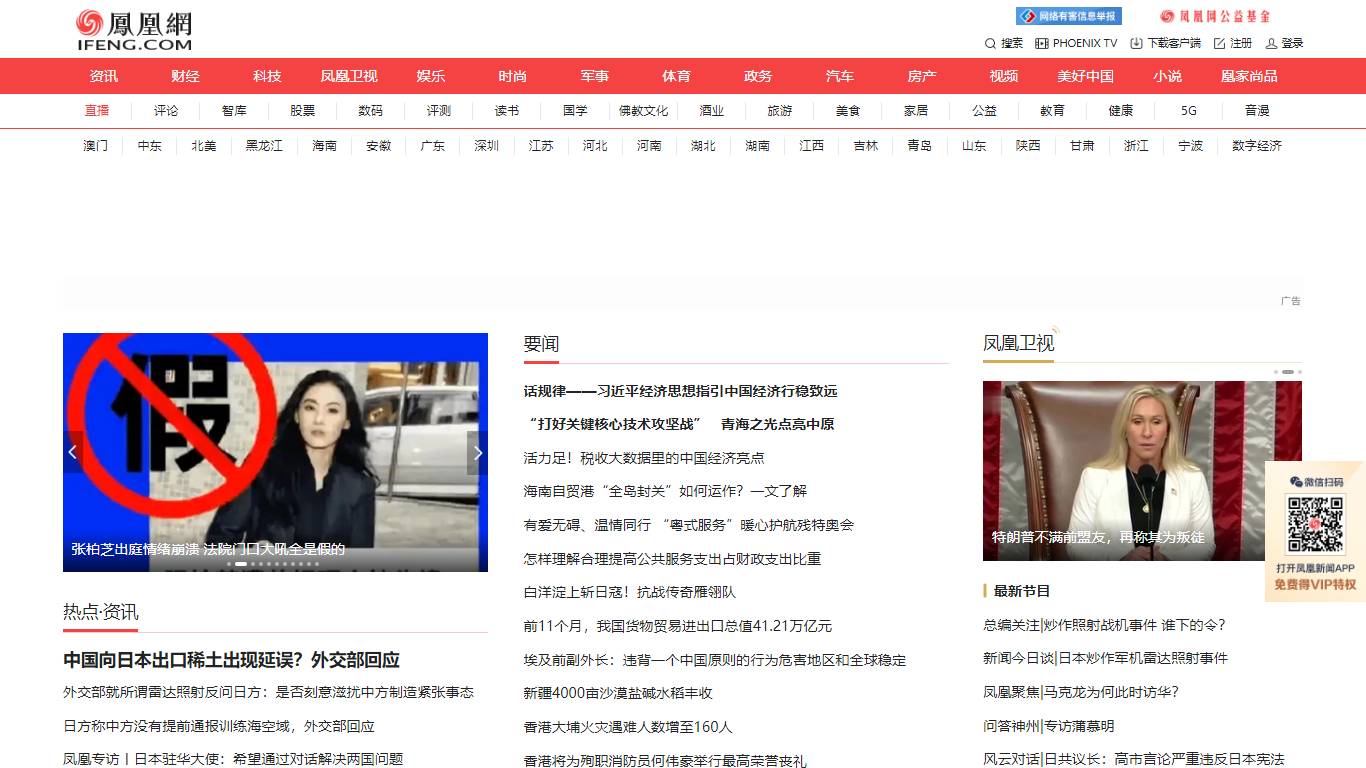Image resolution: width=1366 pixels, height=768 pixels.
Task: Advance carousel with right arrow
Action: coord(478,452)
